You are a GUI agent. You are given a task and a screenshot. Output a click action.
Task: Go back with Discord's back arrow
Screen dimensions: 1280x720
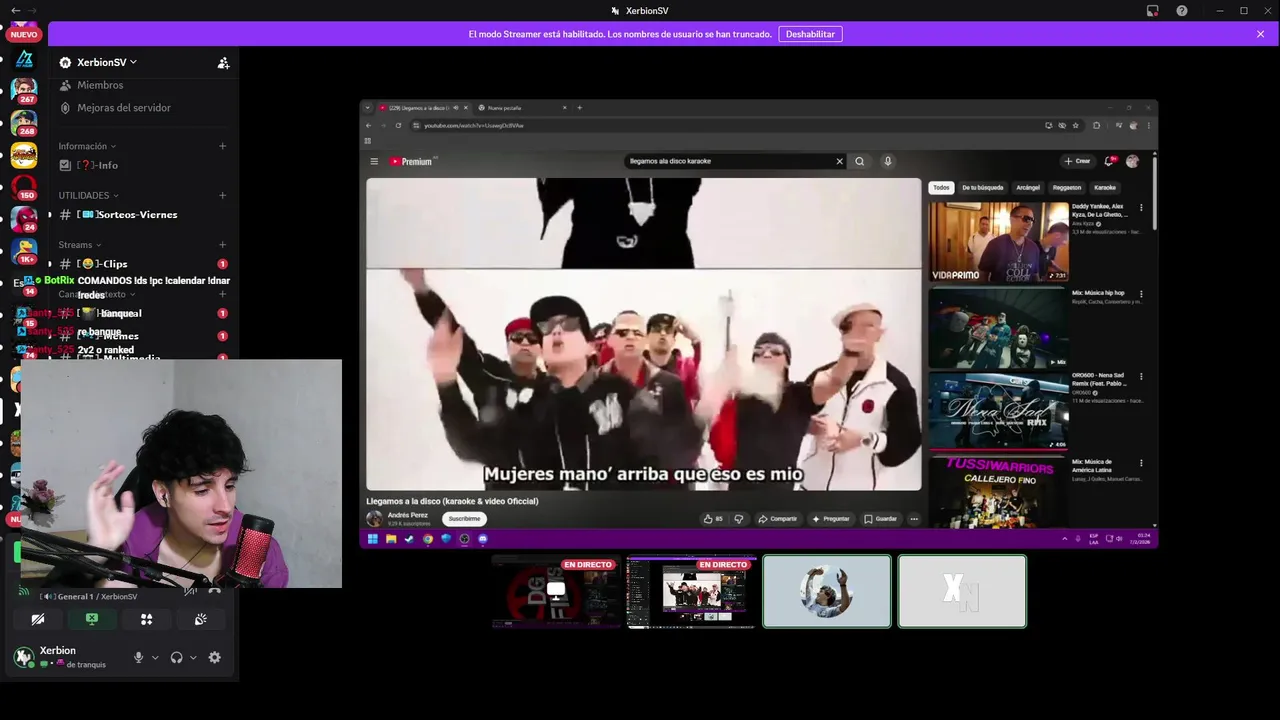tap(15, 10)
